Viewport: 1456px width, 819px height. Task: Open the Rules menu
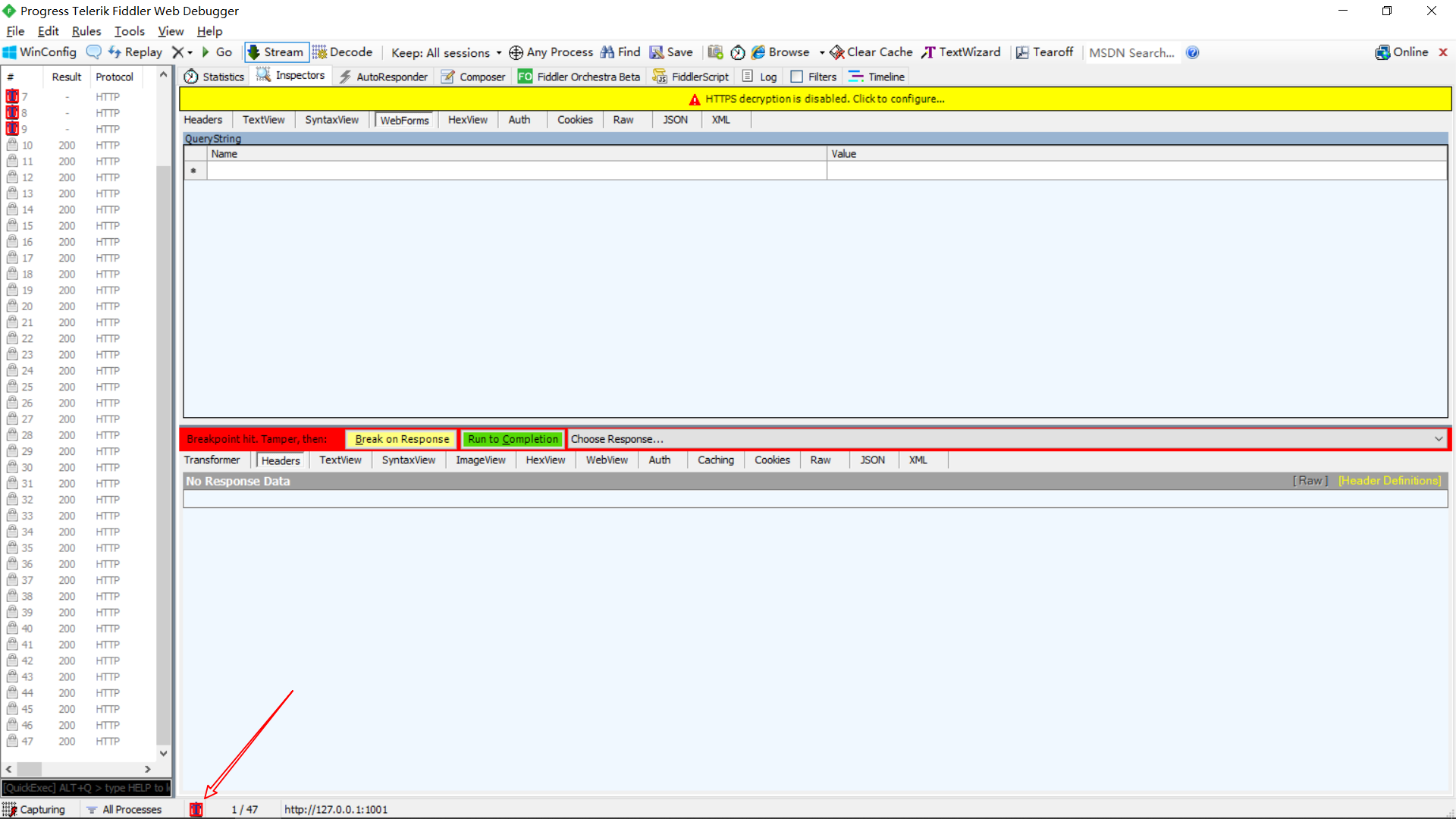[x=86, y=31]
